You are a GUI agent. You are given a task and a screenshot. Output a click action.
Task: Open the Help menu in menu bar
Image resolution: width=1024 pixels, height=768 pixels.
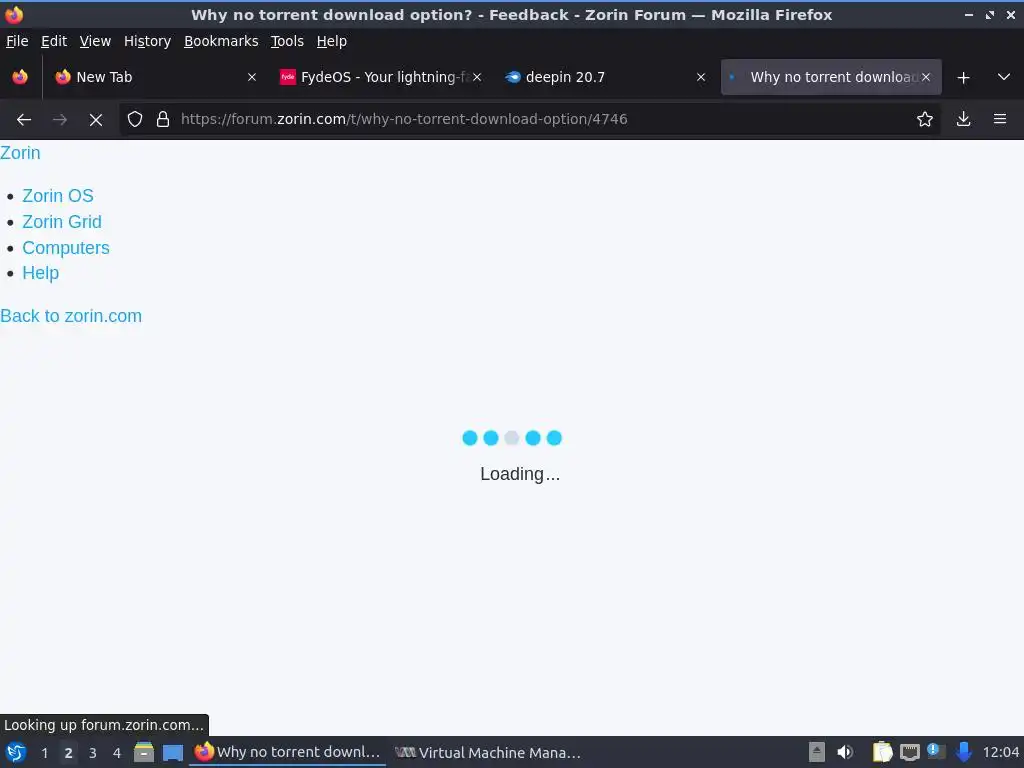(331, 41)
